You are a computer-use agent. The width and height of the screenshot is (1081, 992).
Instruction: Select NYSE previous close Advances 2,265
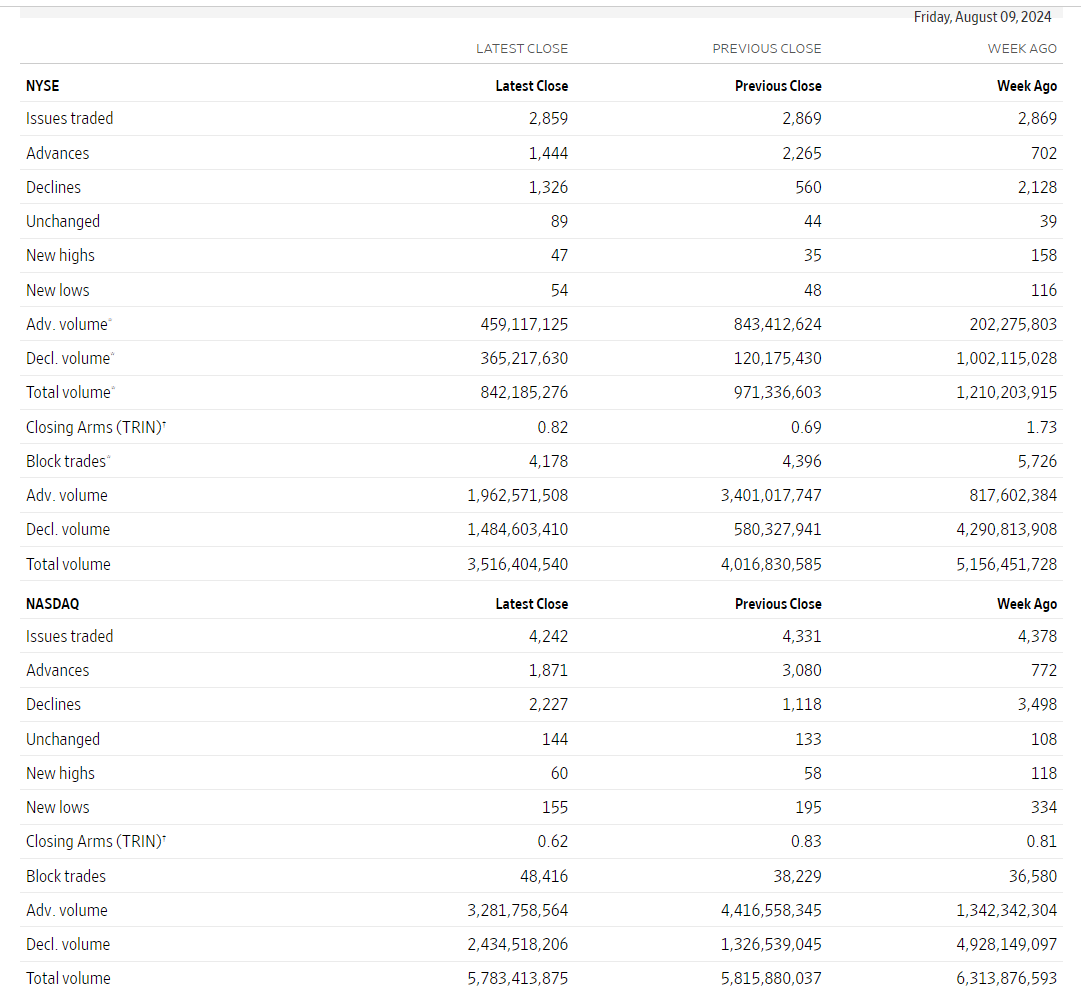[802, 153]
